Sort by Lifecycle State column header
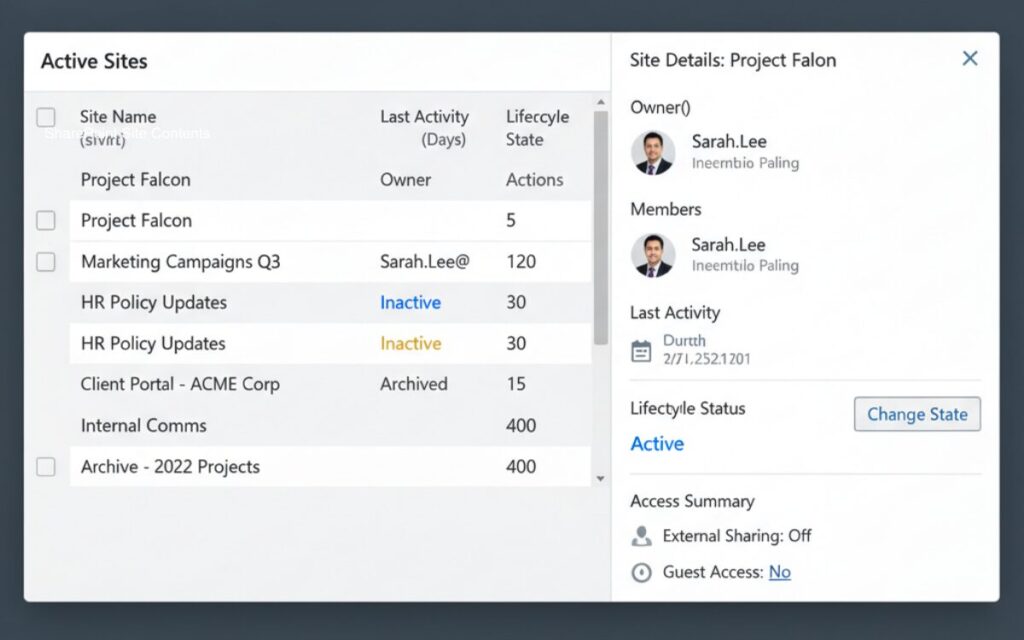This screenshot has height=640, width=1024. point(537,128)
